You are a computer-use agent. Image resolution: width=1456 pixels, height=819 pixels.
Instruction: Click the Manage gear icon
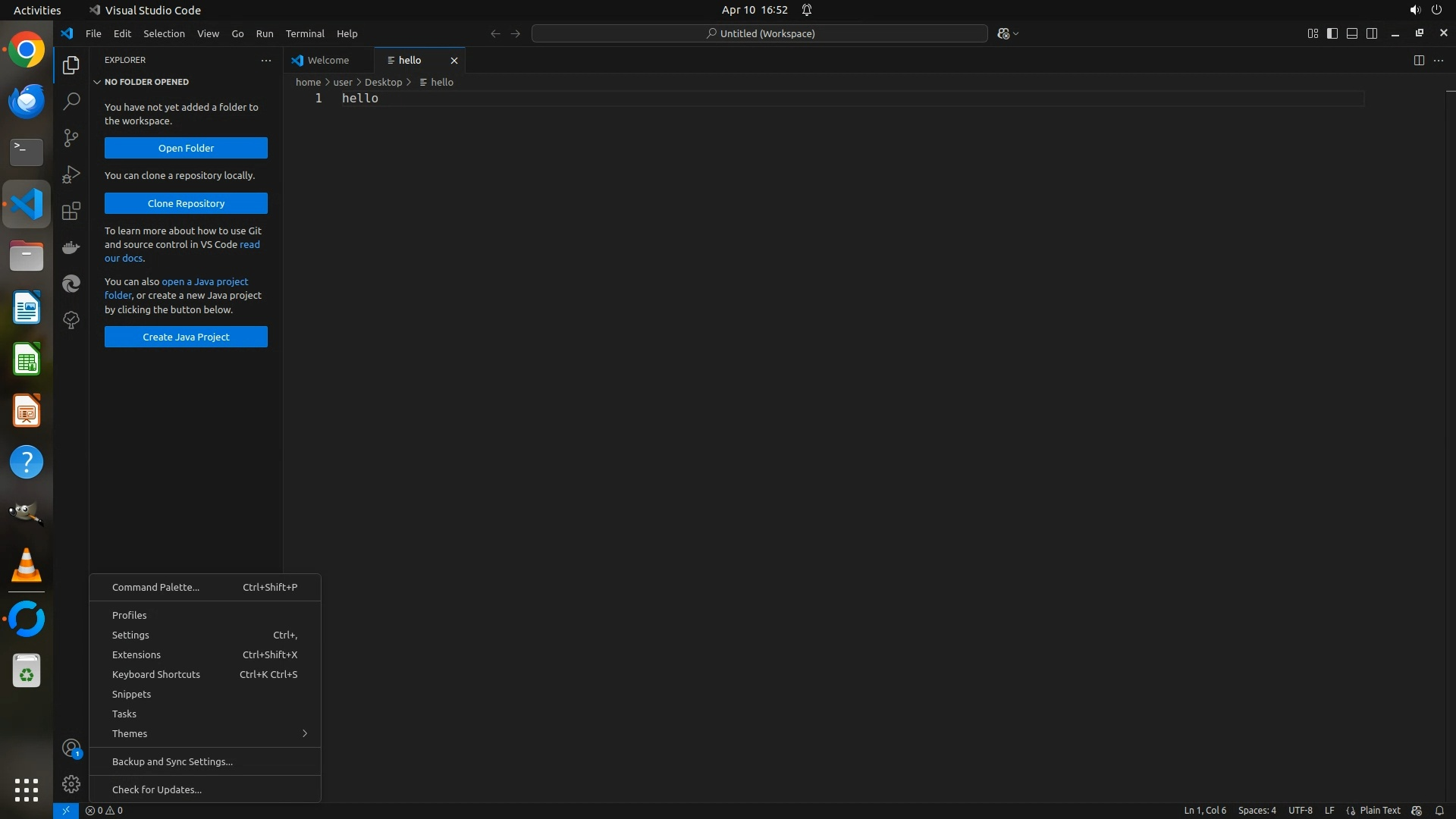click(x=71, y=784)
